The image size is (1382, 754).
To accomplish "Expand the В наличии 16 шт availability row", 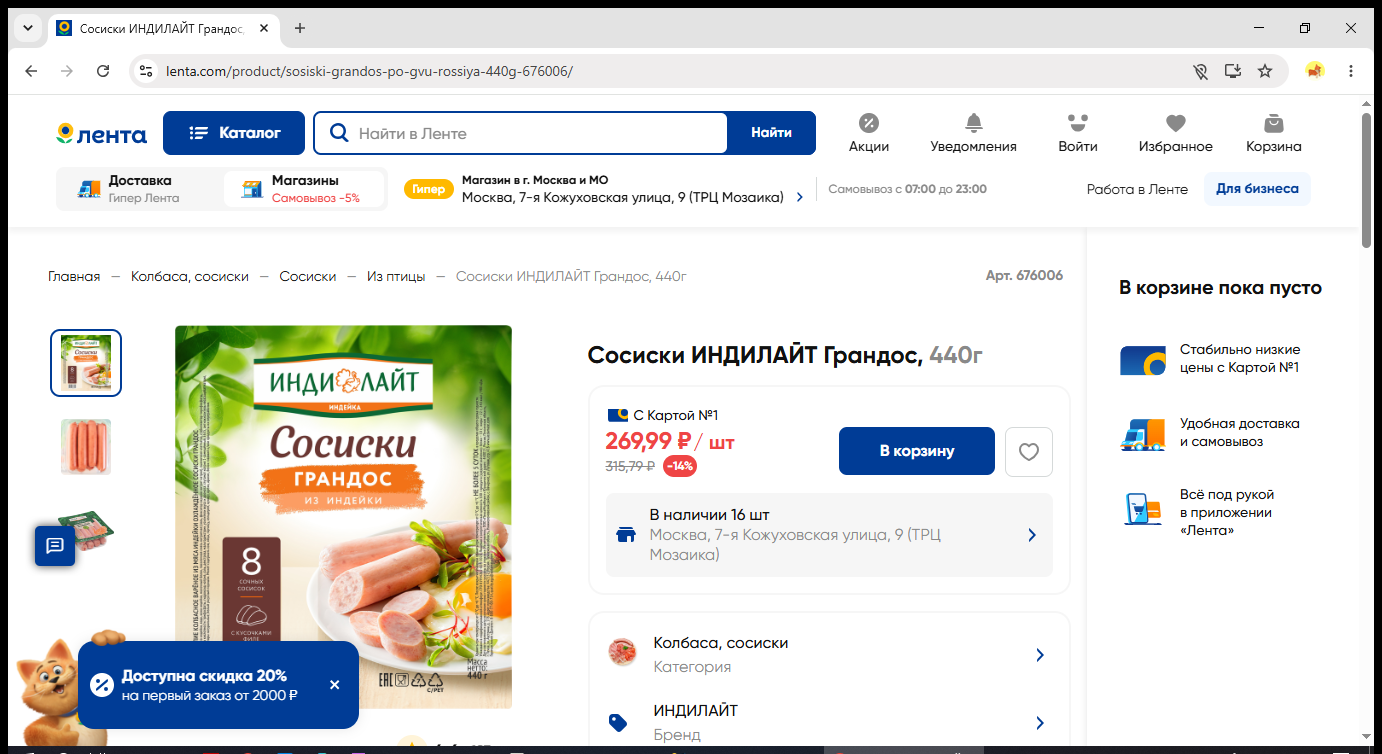I will tap(829, 535).
